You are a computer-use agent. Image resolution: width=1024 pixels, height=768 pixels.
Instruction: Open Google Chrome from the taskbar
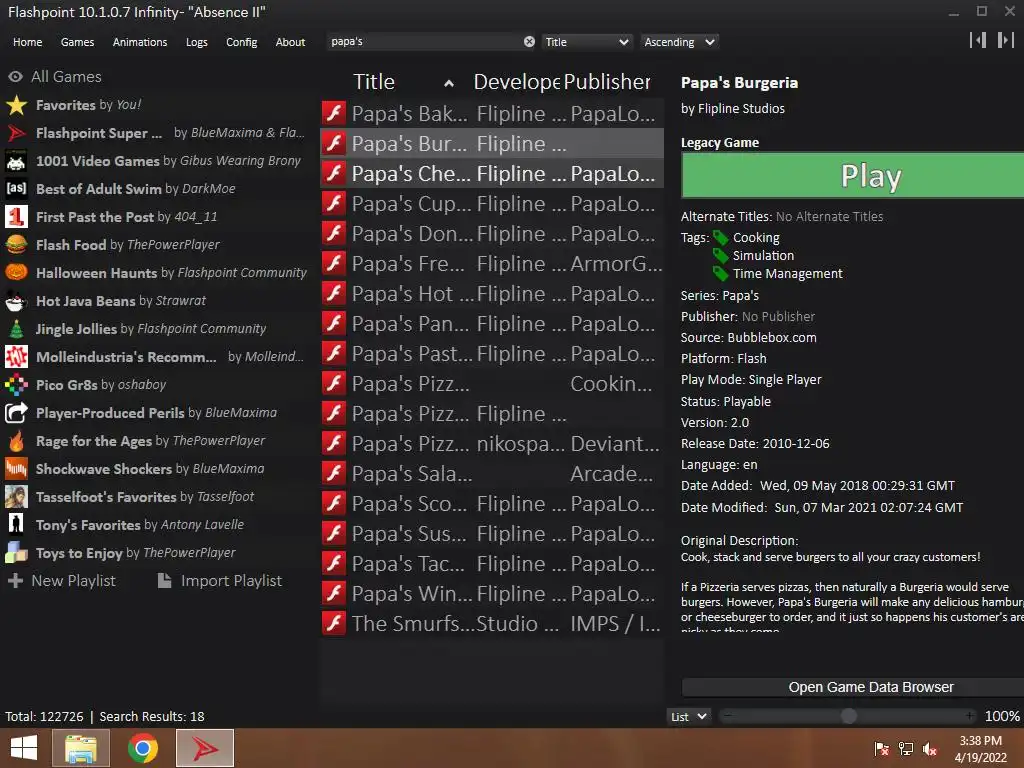coord(143,748)
